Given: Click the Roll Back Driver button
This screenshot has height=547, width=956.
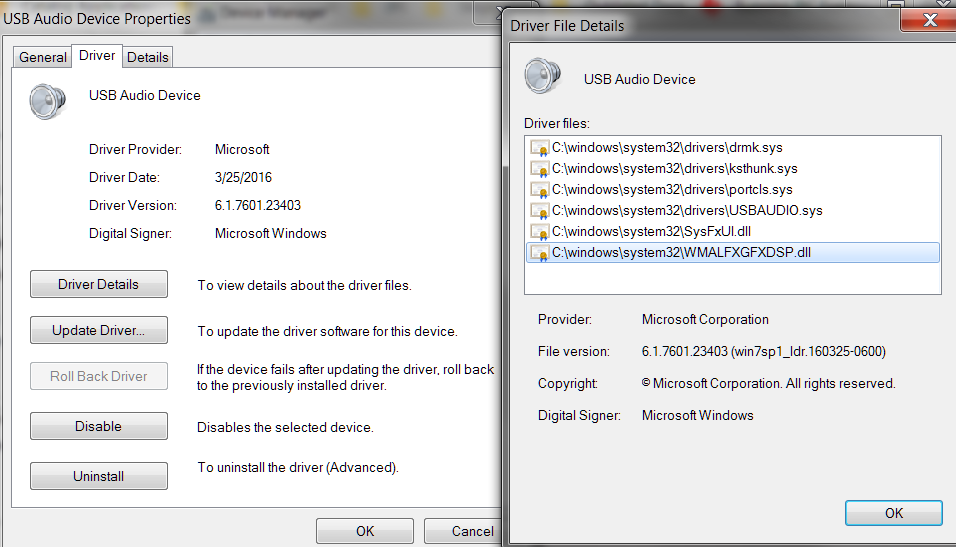Looking at the screenshot, I should tap(99, 376).
